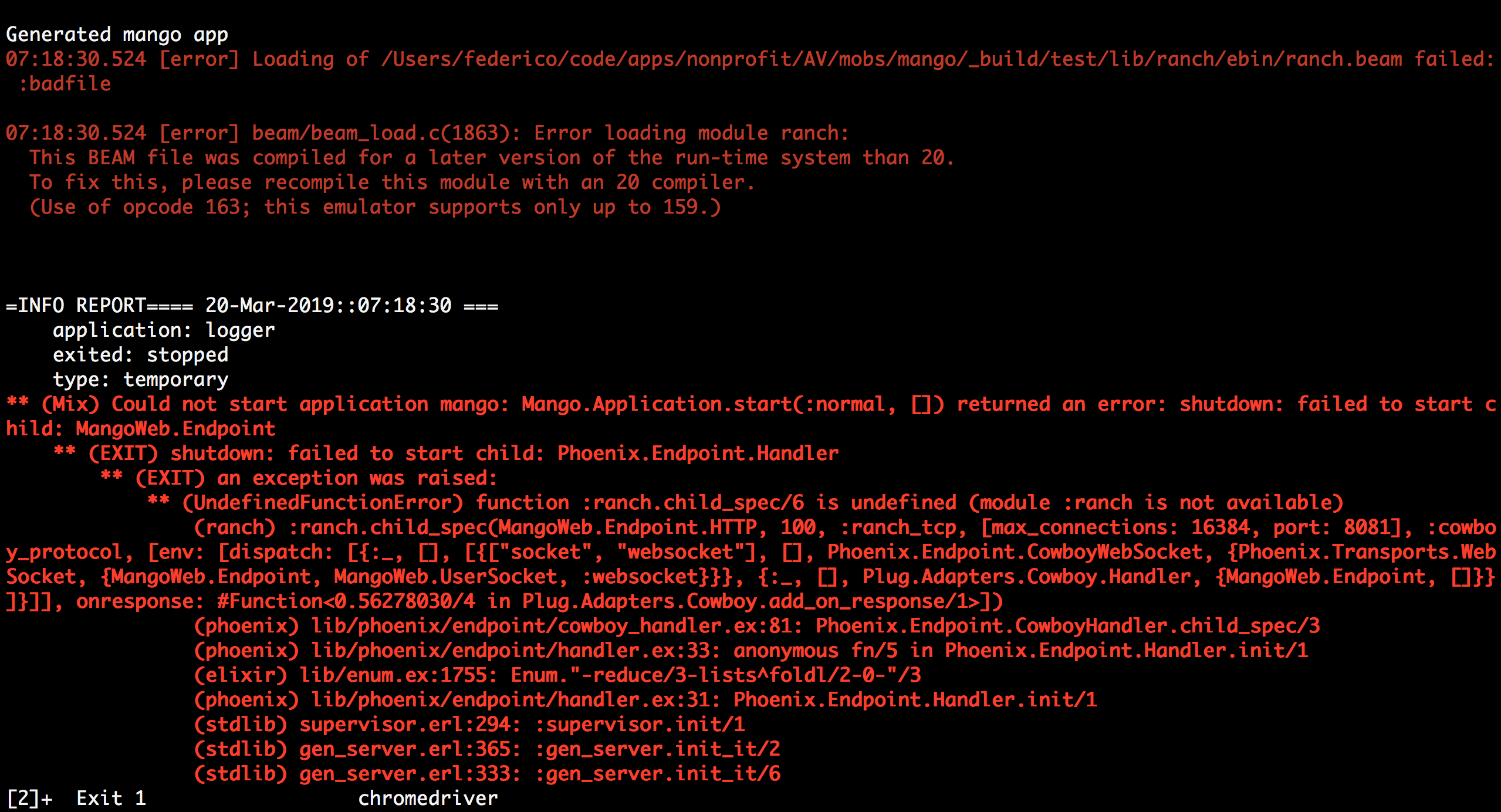1501x812 pixels.
Task: Click 'please recompile this module' text
Action: [x=346, y=182]
